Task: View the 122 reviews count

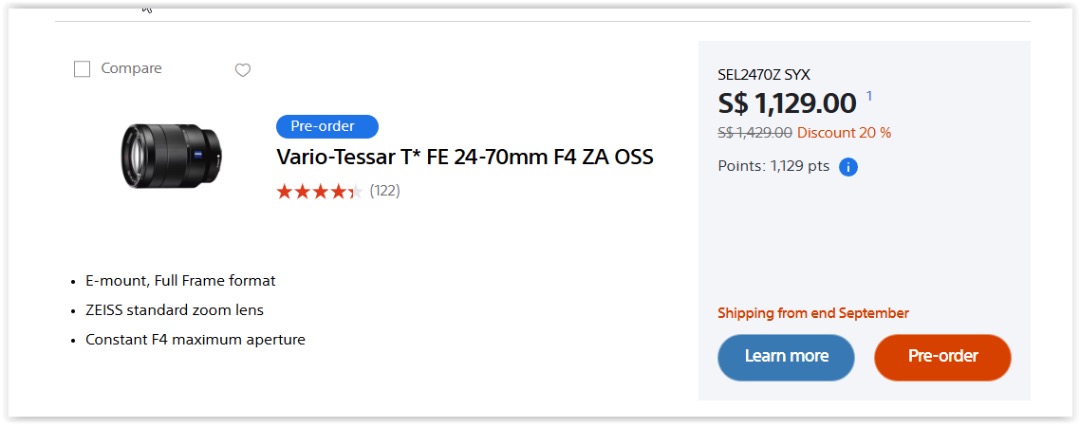Action: tap(385, 190)
